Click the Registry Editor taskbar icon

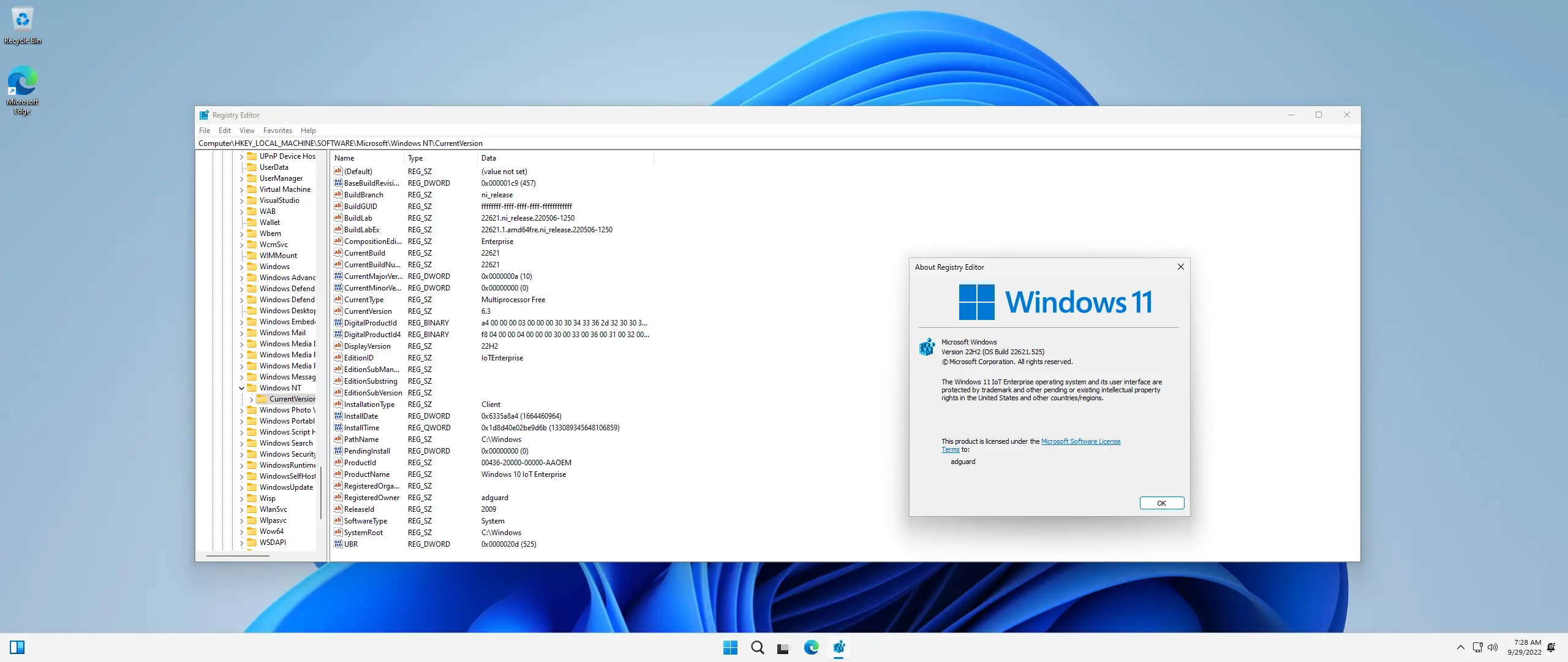point(839,647)
